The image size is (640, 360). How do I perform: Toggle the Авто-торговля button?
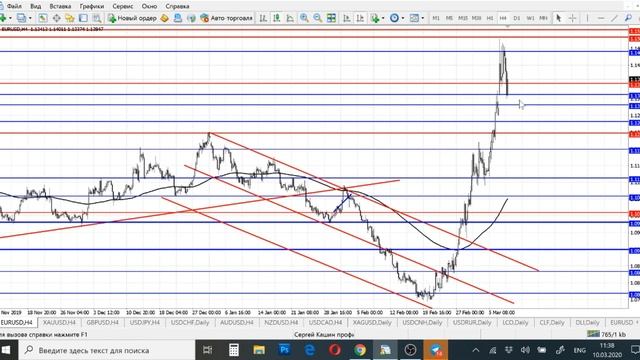(227, 18)
